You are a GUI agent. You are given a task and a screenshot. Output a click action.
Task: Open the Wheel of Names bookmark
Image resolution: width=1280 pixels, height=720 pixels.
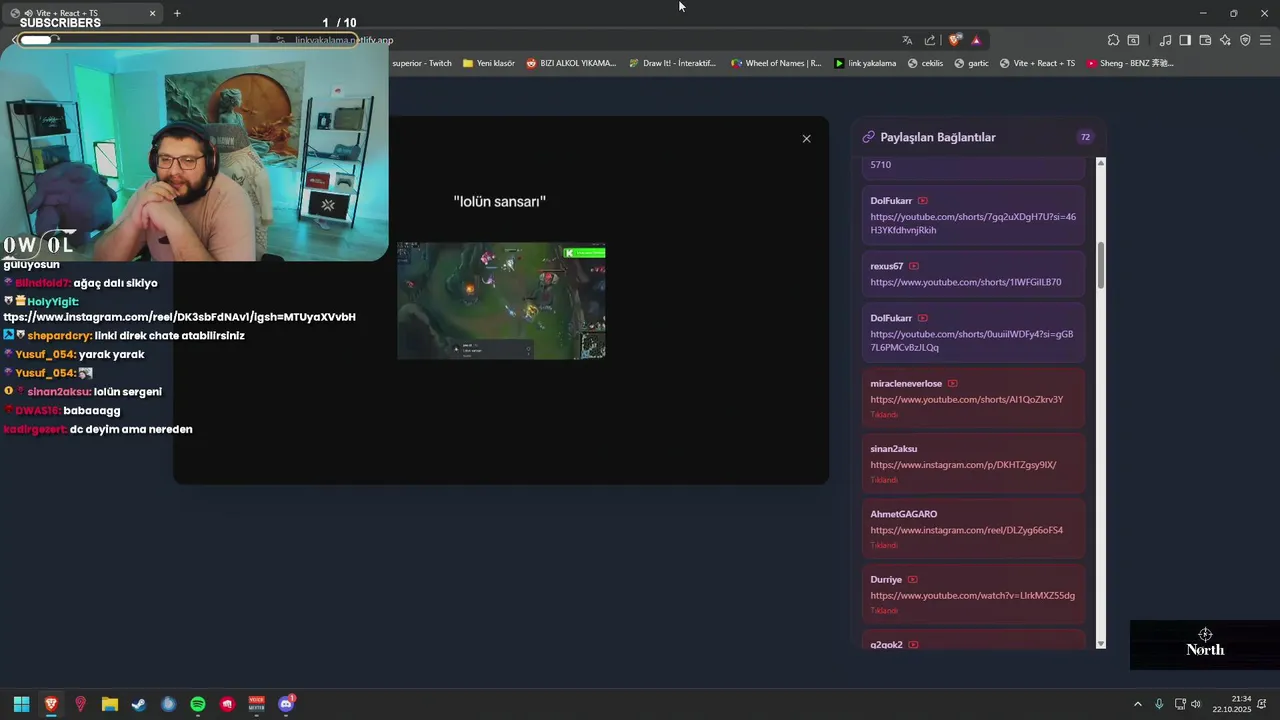pos(776,63)
